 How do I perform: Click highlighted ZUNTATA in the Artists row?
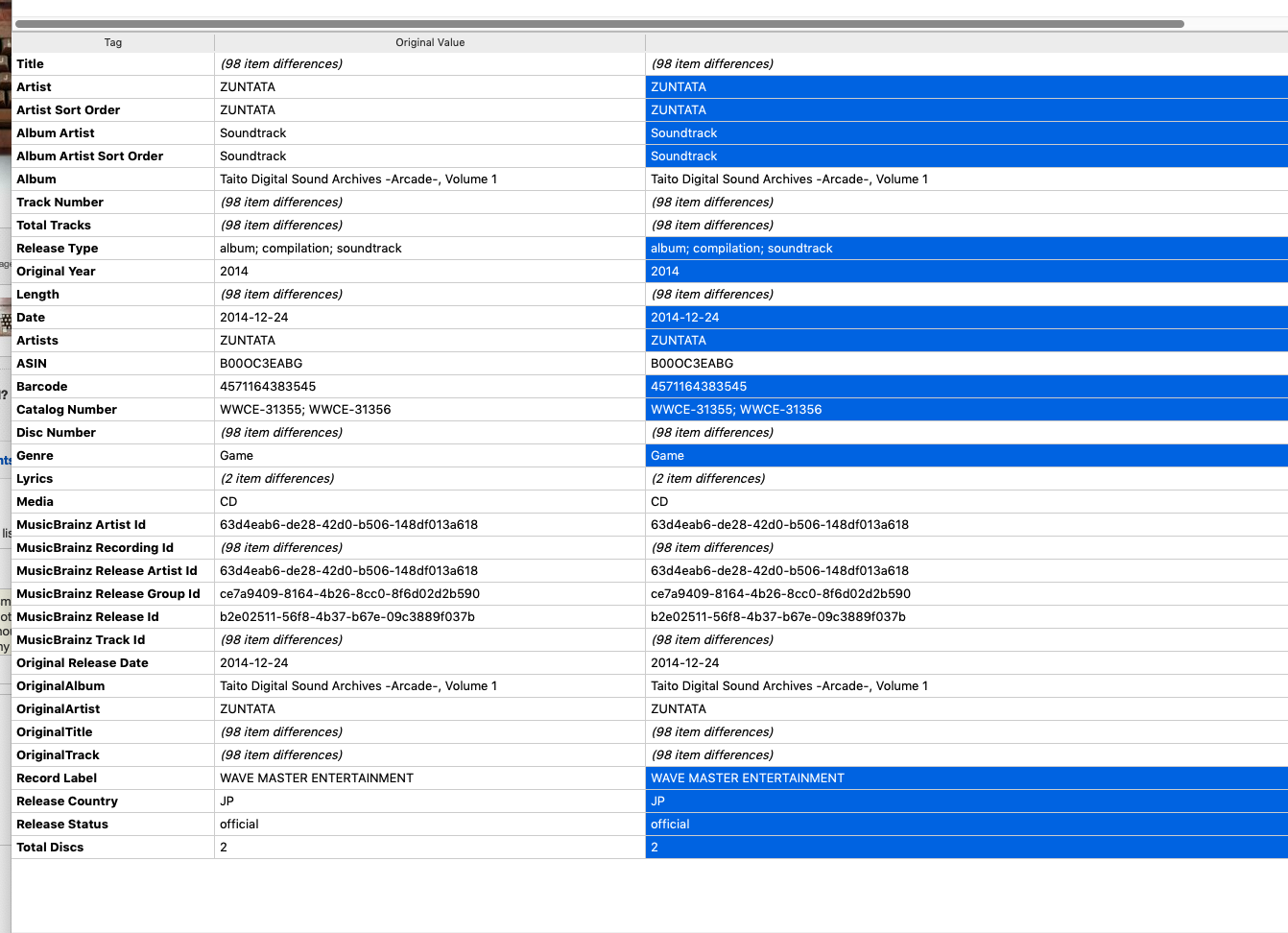coord(966,341)
